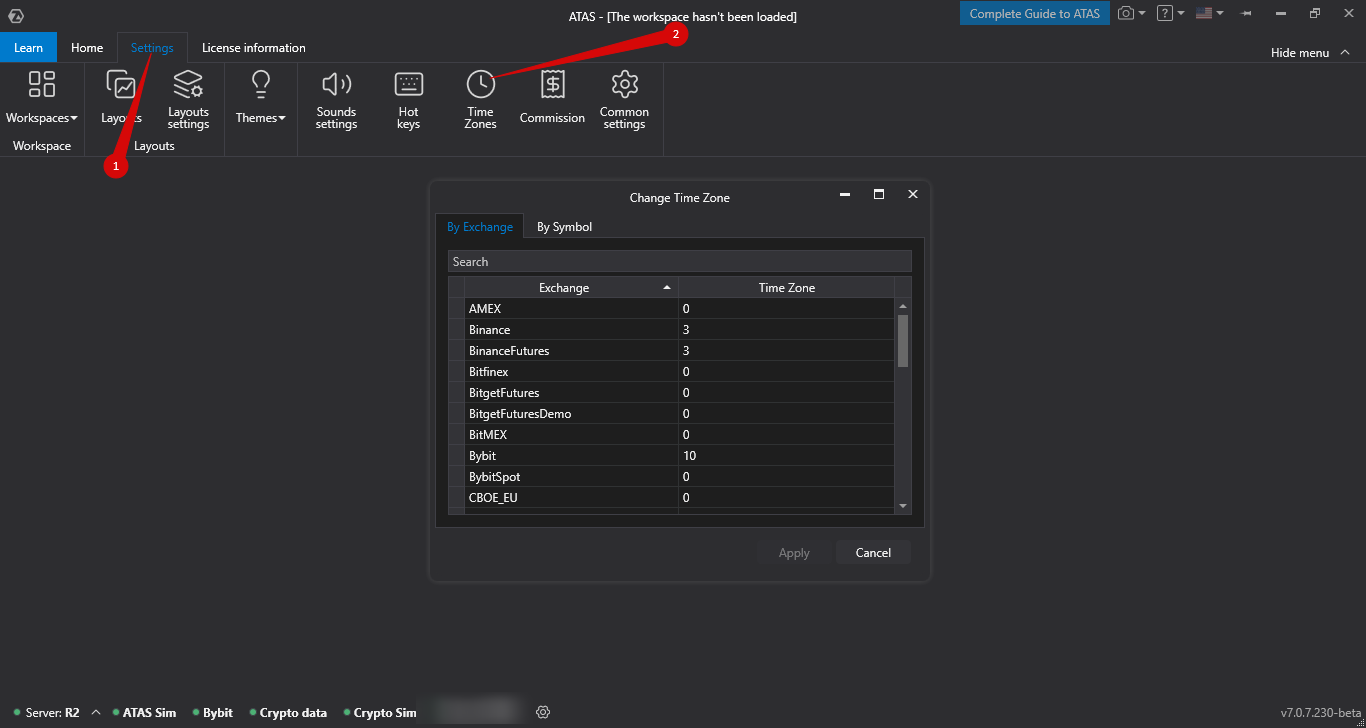Click Crypto data connection status

[x=288, y=713]
